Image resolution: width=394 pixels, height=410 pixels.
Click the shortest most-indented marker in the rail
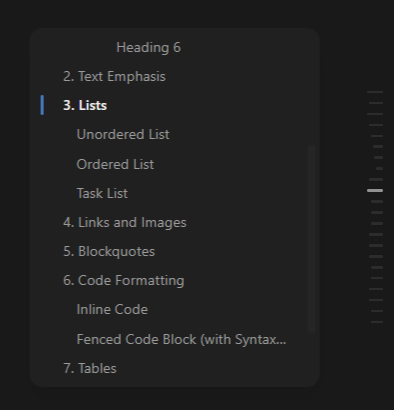(x=380, y=168)
